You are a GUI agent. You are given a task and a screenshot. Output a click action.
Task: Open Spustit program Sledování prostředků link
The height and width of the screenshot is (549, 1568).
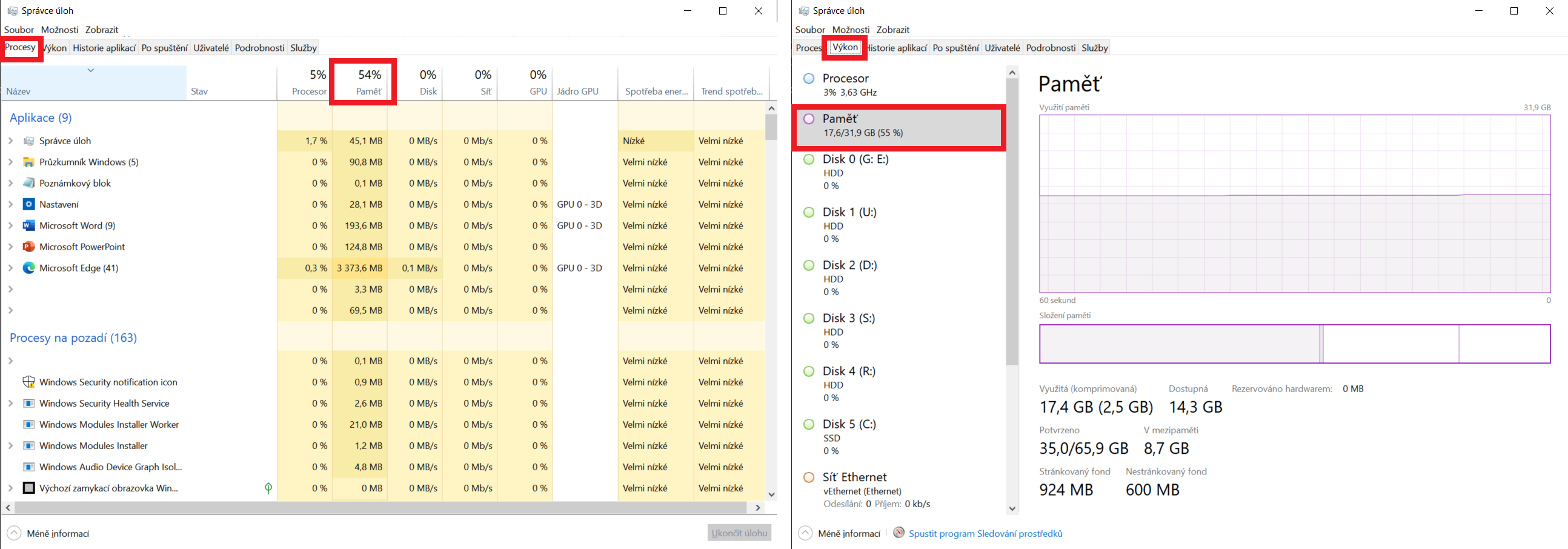pyautogui.click(x=986, y=534)
